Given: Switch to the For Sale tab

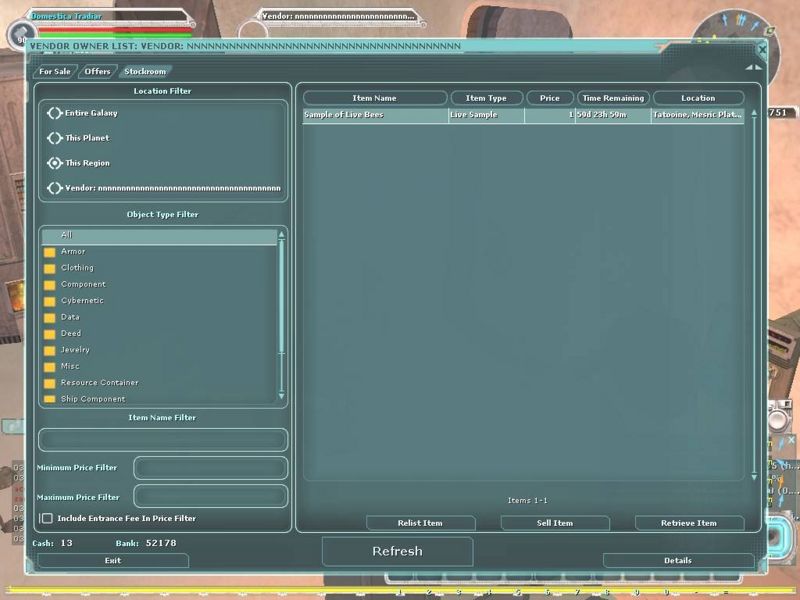Looking at the screenshot, I should point(54,71).
